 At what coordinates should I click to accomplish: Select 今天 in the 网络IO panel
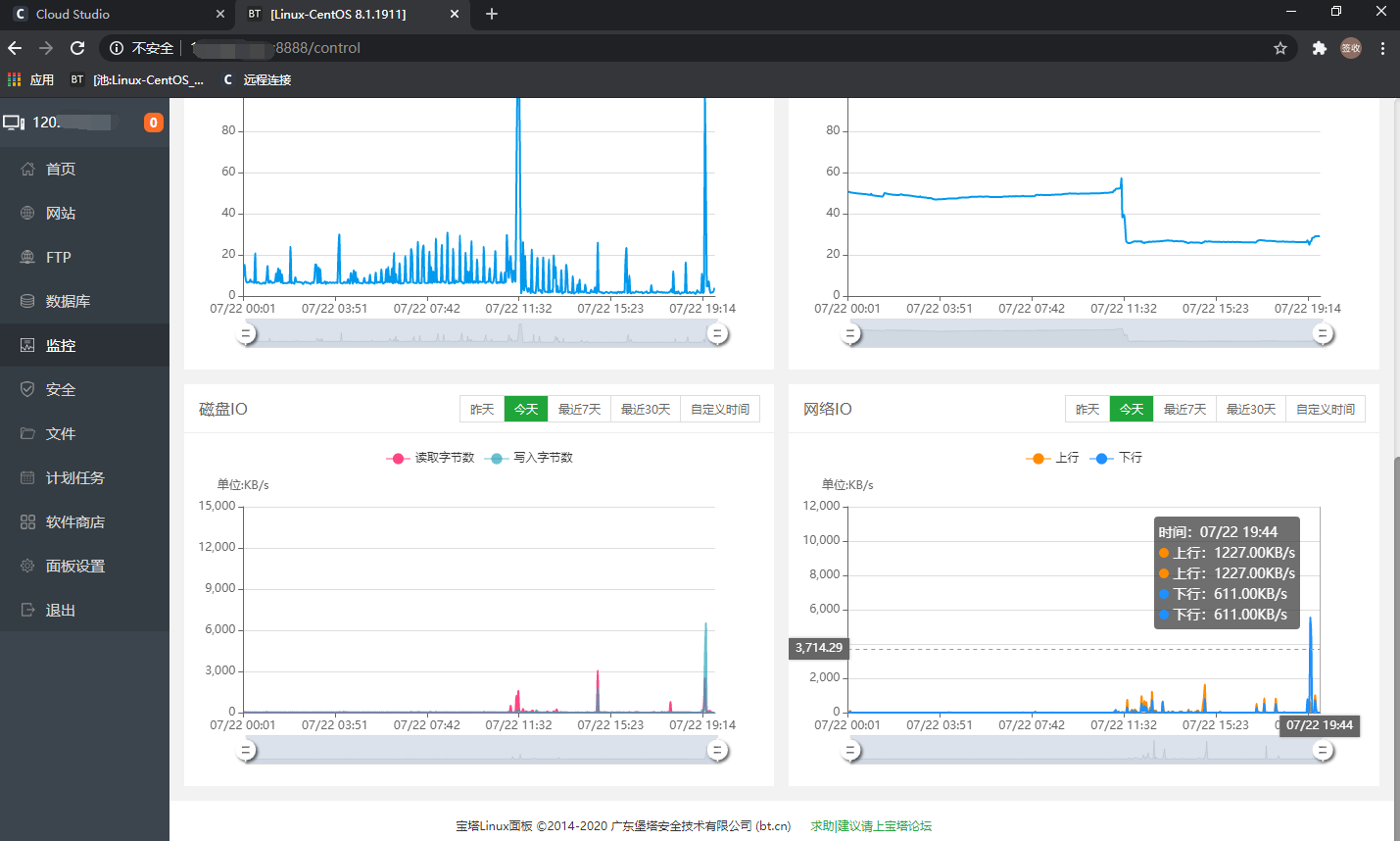1132,409
